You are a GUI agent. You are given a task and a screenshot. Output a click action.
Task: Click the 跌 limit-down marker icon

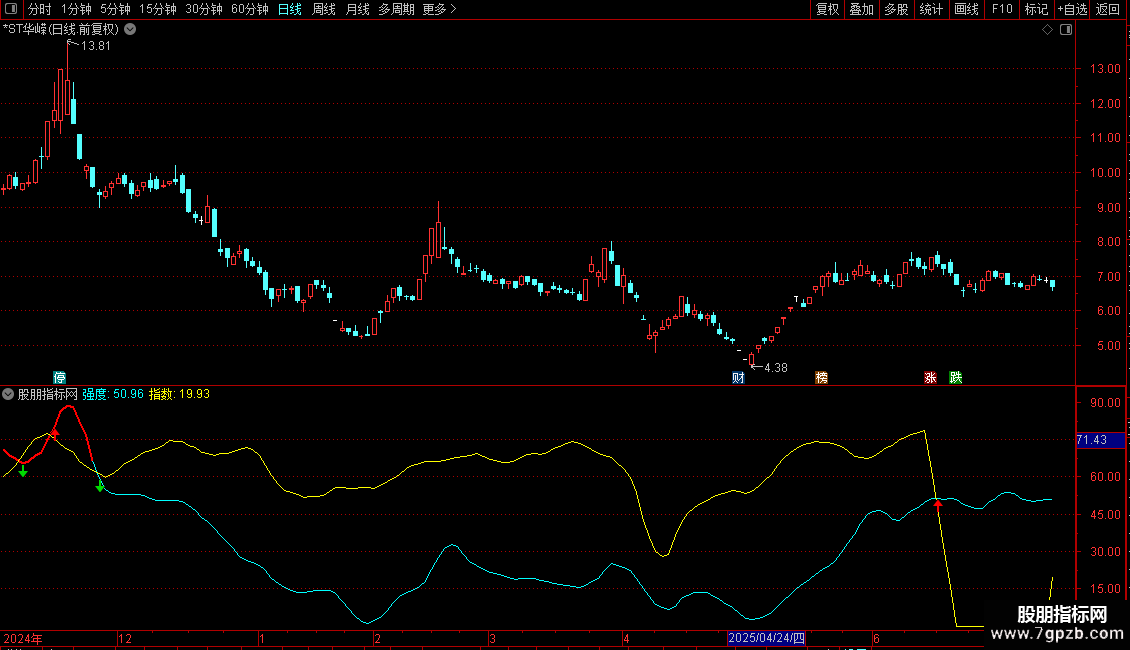point(956,378)
